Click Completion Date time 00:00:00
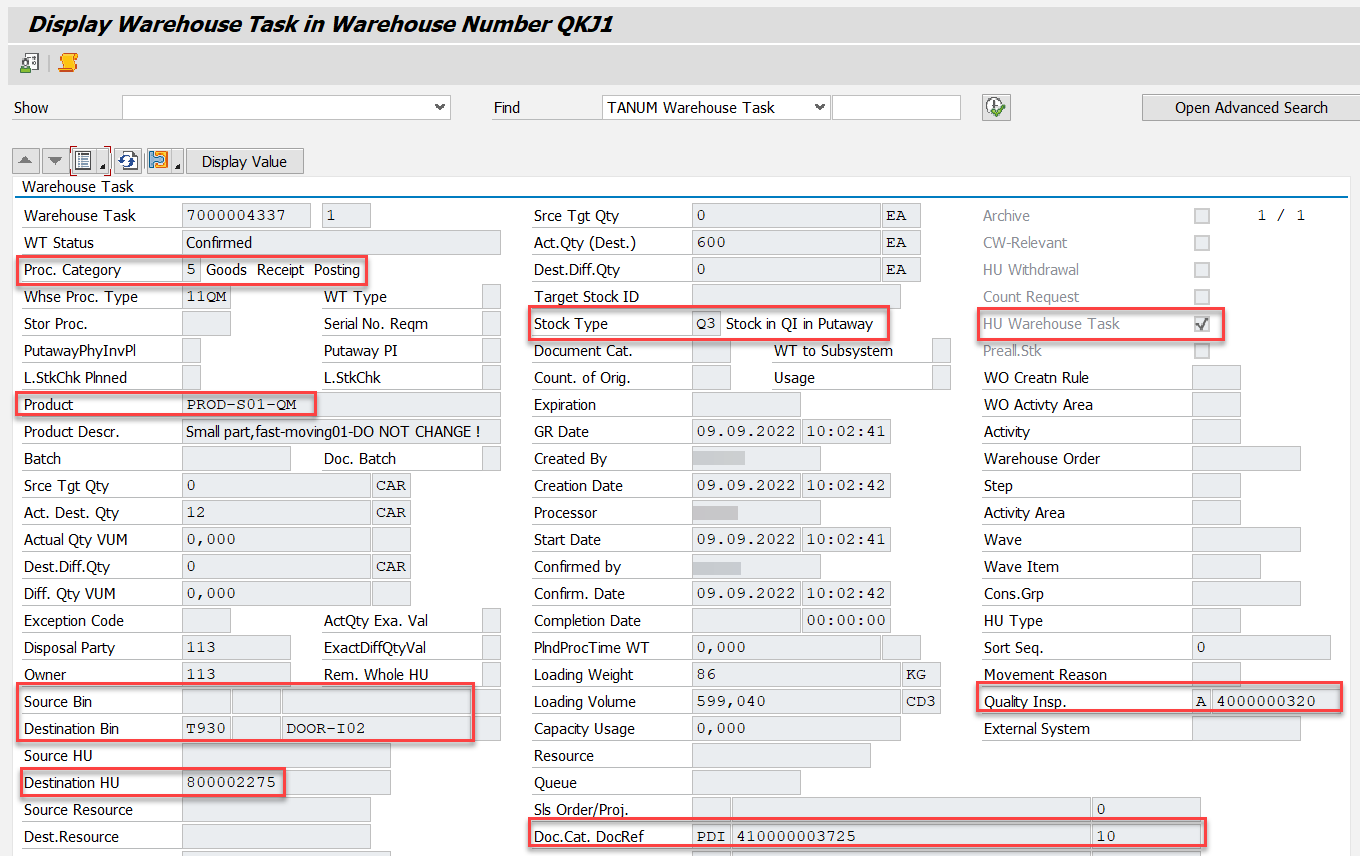 [846, 621]
